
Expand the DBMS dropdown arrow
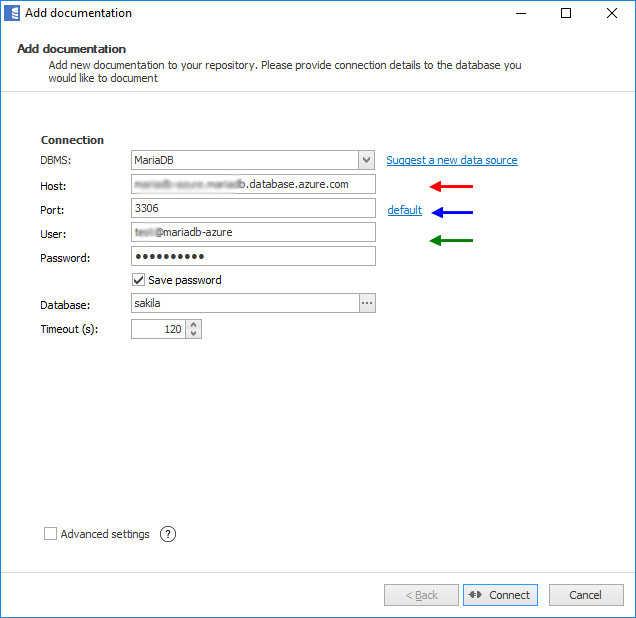click(366, 160)
